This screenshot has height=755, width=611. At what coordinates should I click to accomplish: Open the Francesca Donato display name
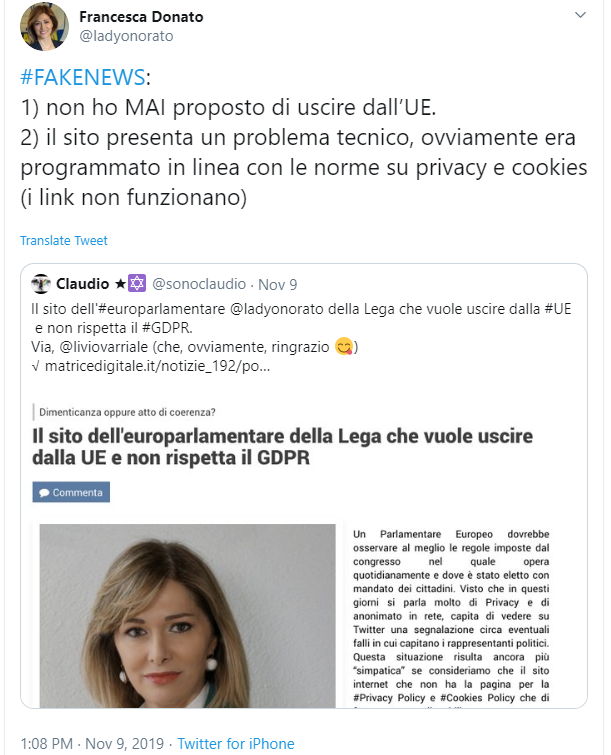141,17
